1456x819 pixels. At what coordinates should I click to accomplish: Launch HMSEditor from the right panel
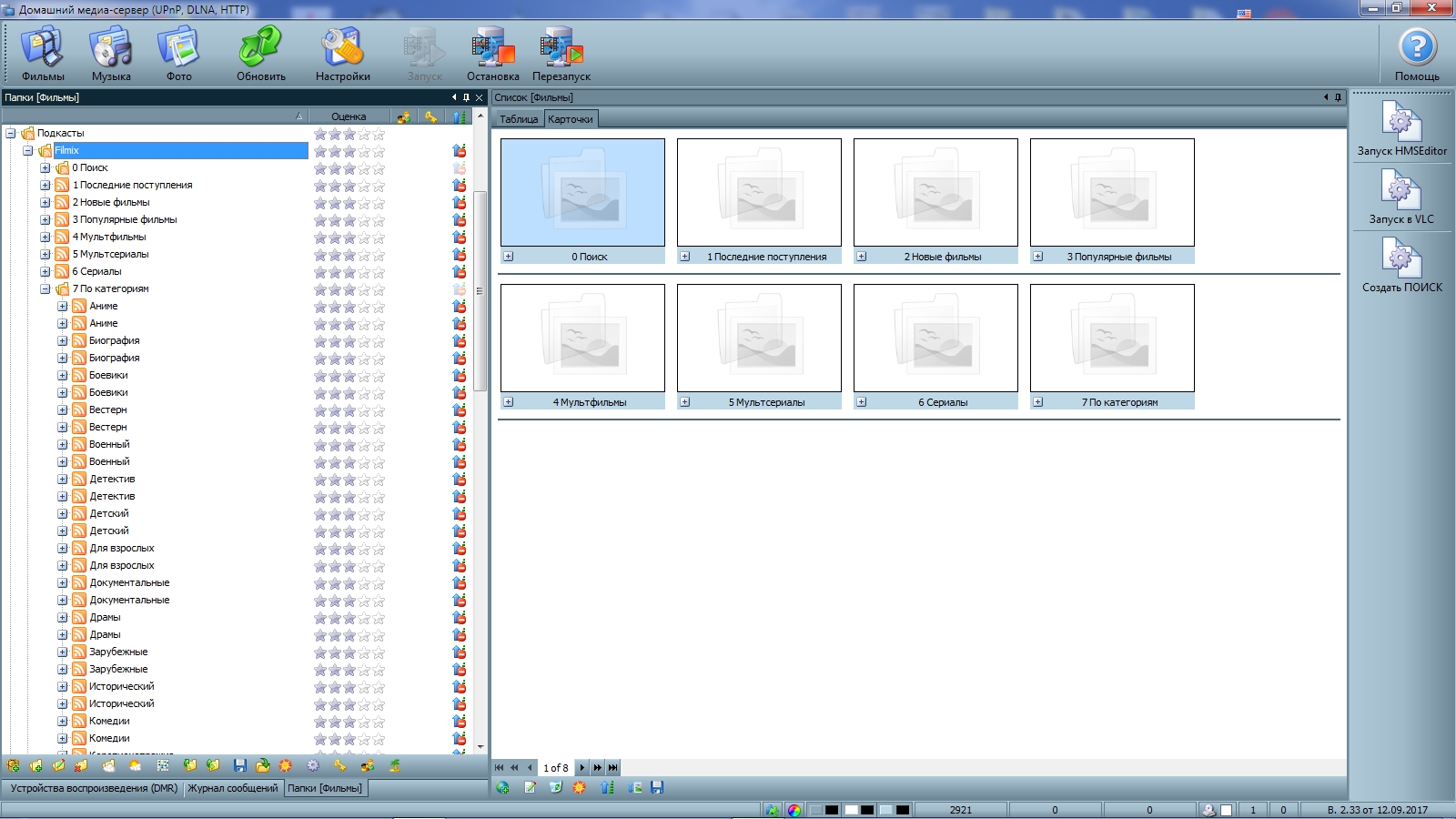1401,128
